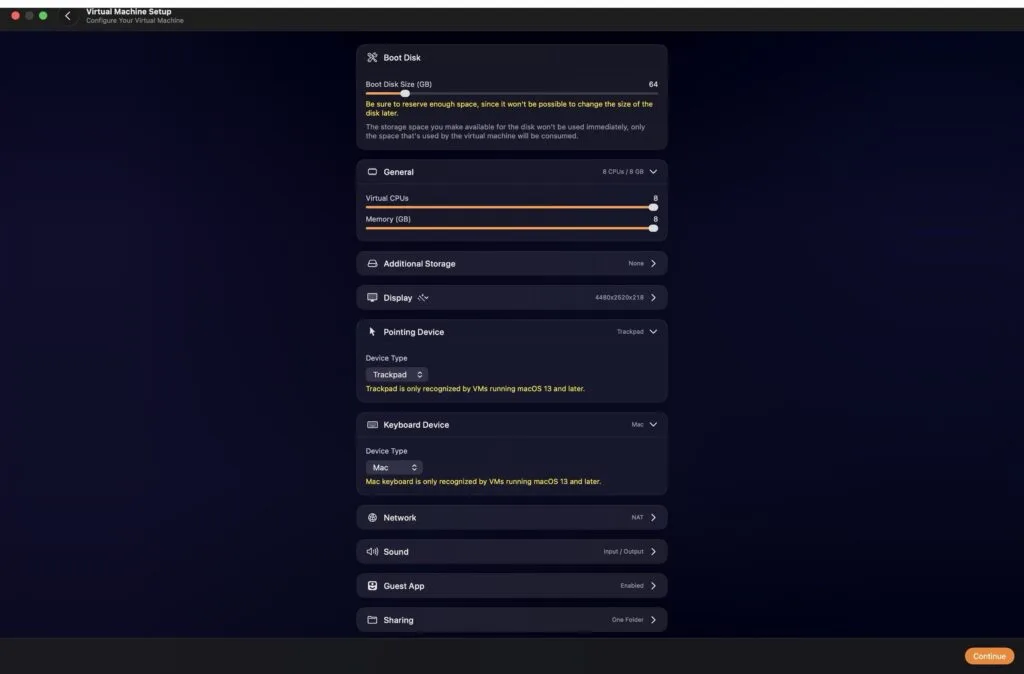The image size is (1024, 674).
Task: Expand the Display section chevron
Action: click(x=653, y=298)
